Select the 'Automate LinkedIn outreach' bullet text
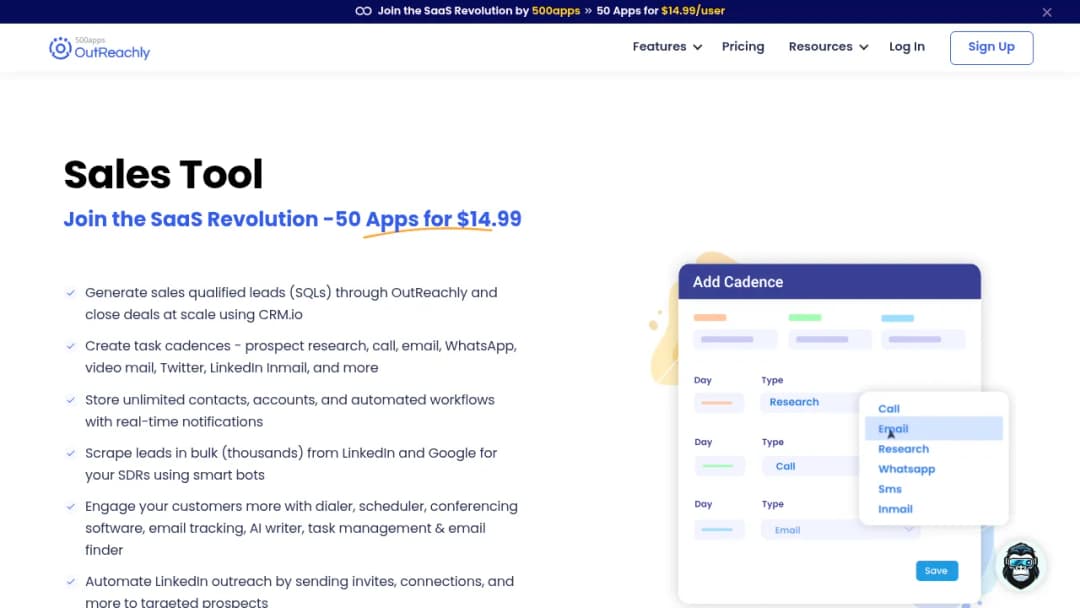The width and height of the screenshot is (1080, 608). 299,591
